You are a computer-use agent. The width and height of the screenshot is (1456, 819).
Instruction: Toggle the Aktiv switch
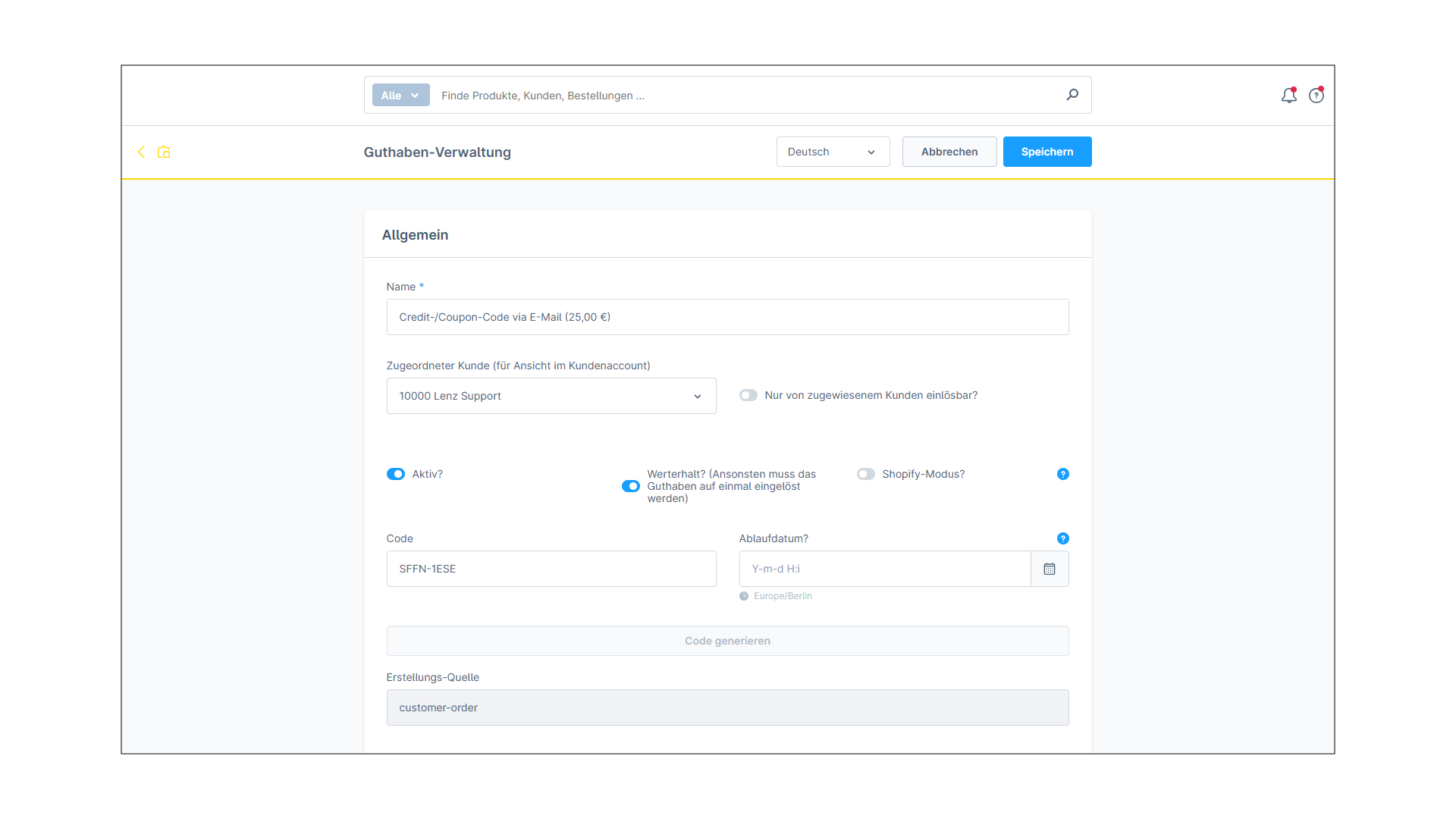click(x=396, y=474)
